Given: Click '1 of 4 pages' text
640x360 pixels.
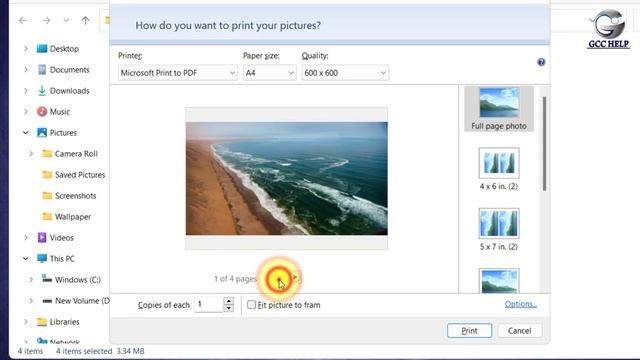Looking at the screenshot, I should click(x=235, y=279).
